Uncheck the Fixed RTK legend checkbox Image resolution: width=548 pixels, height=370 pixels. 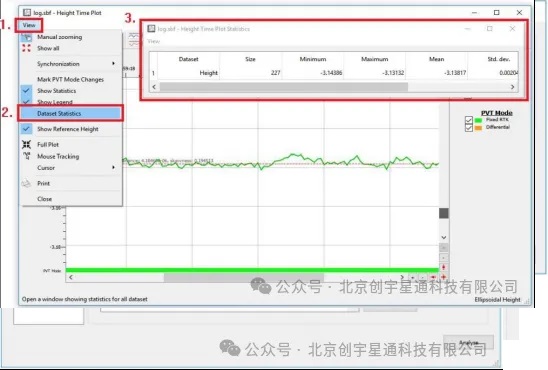coord(469,120)
